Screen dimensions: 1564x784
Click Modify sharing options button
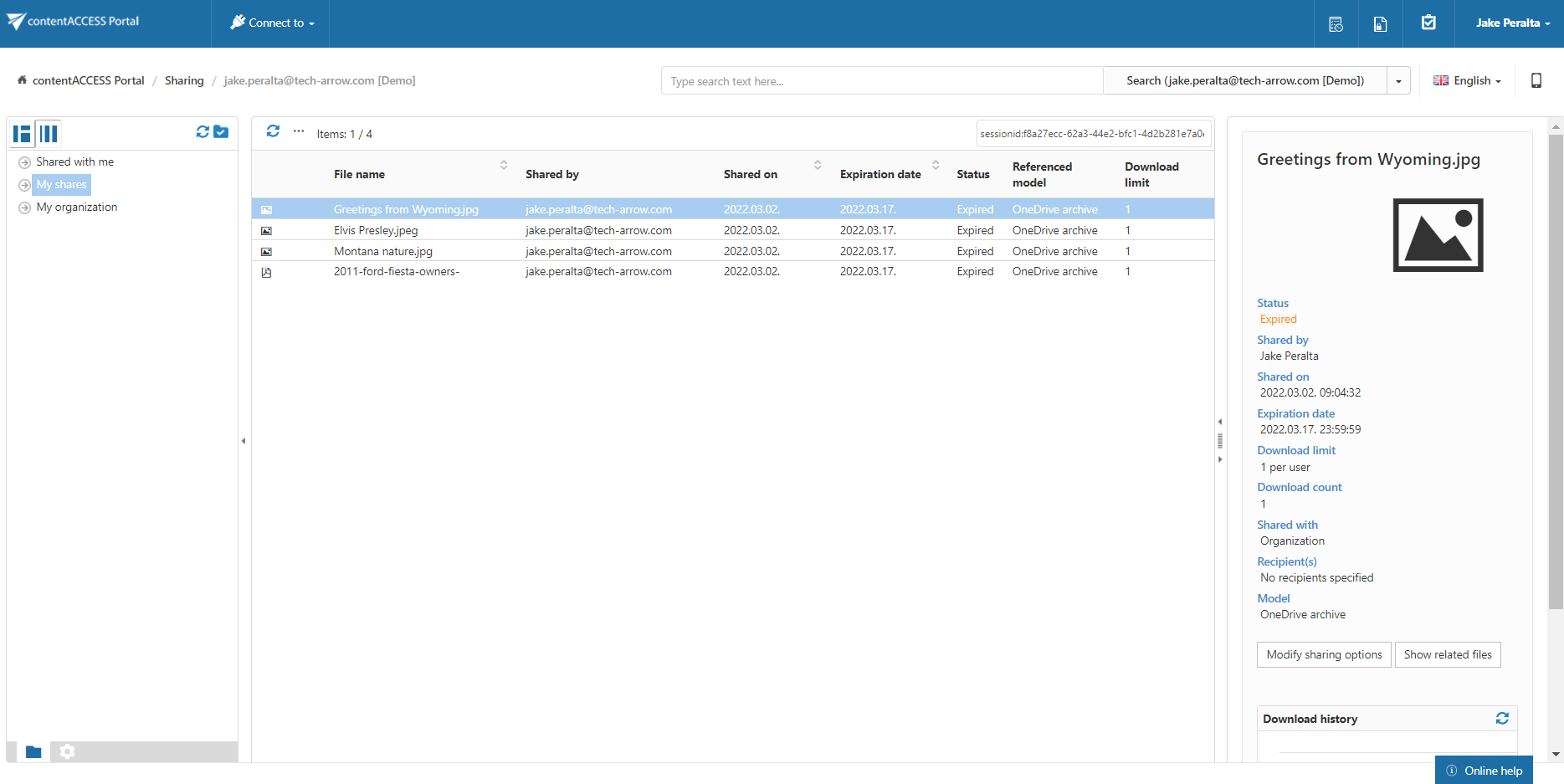pos(1324,655)
